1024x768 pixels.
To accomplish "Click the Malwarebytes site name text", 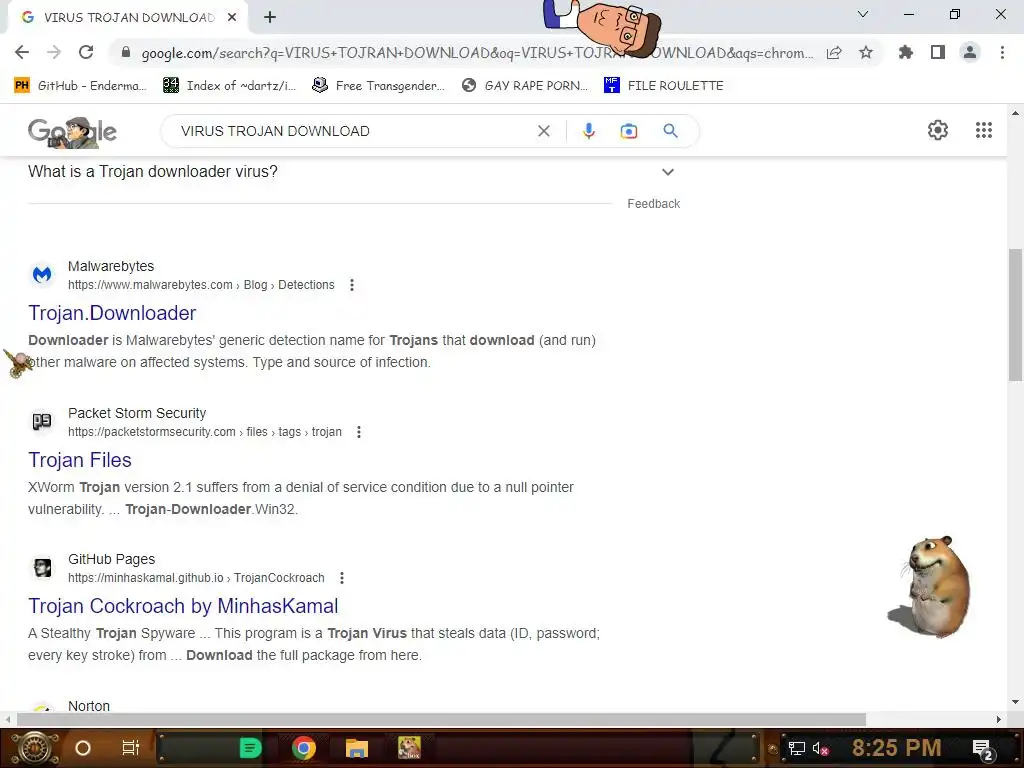I will (x=111, y=266).
